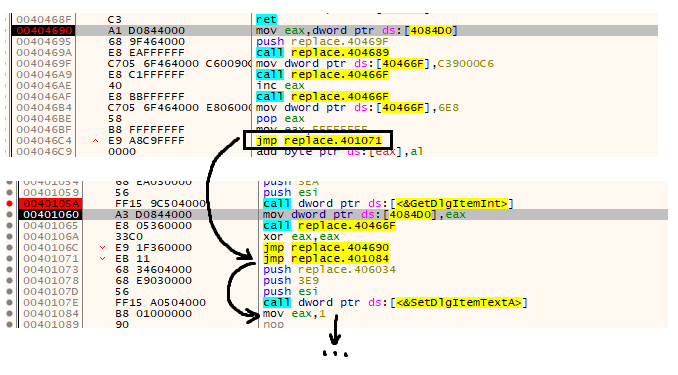Click 'push replace.406034' instruction
678x375 pixels.
[x=329, y=270]
